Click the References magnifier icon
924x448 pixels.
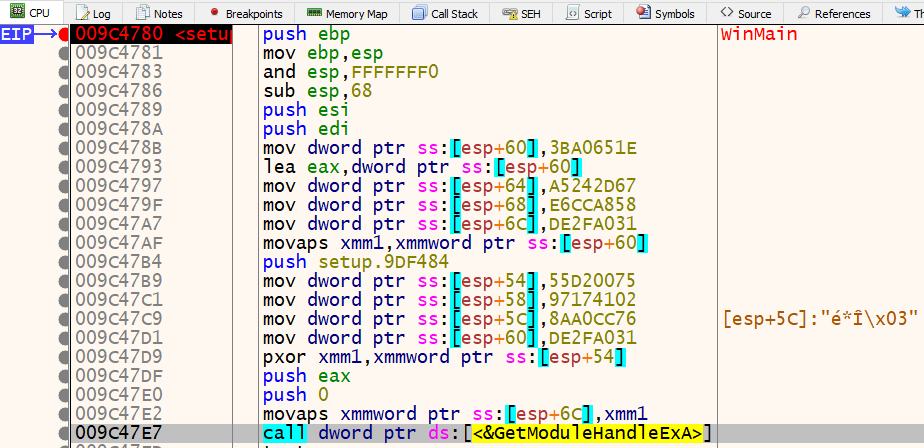coord(803,12)
